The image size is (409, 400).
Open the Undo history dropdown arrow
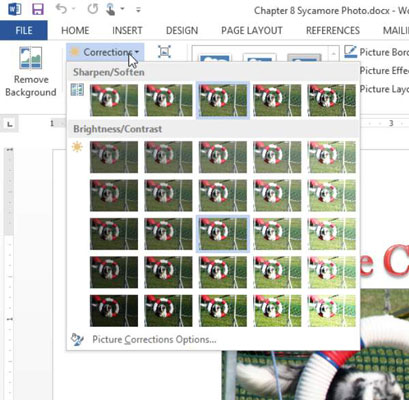coord(73,9)
